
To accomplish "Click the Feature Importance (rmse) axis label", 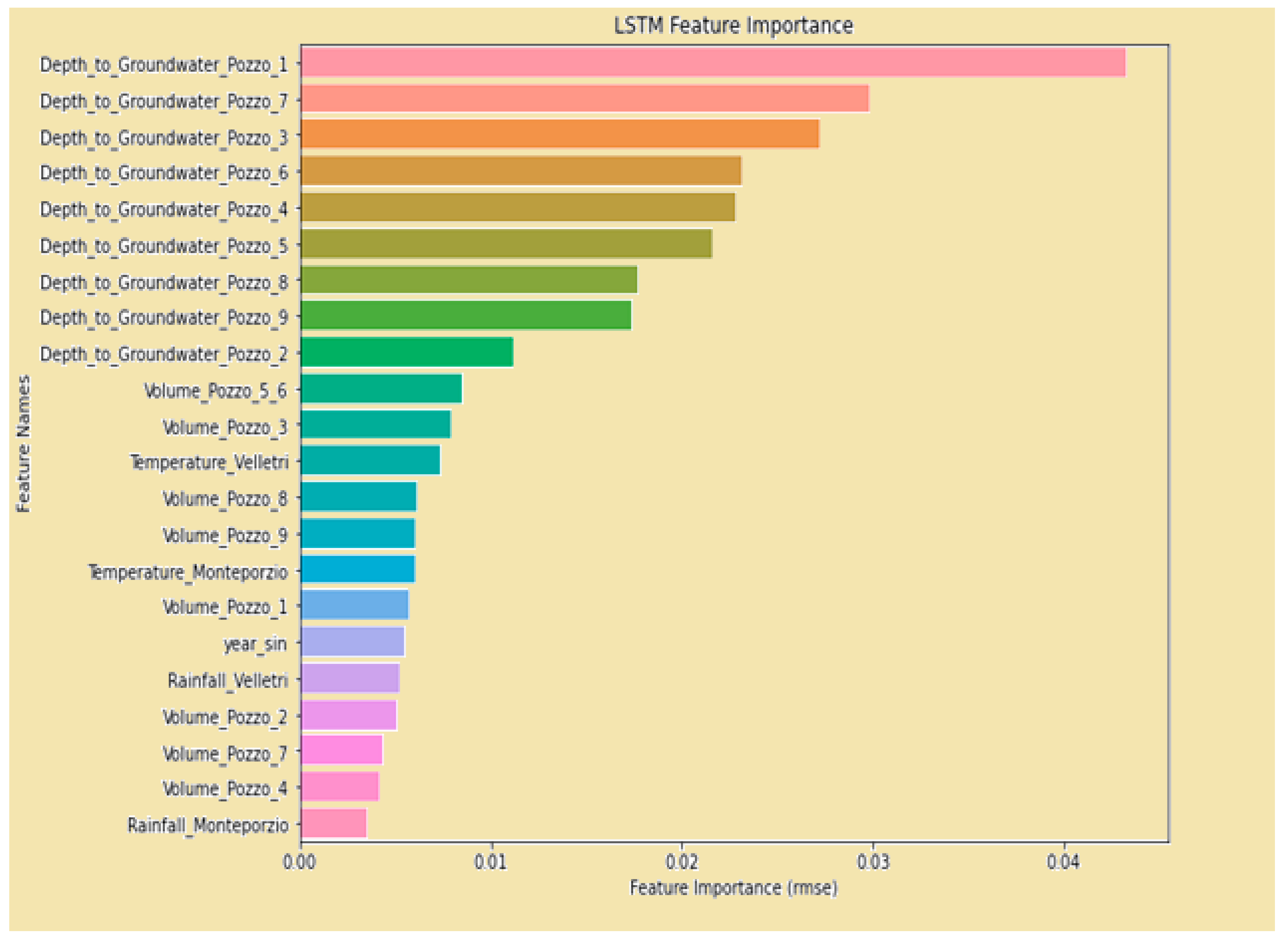I will pos(733,888).
